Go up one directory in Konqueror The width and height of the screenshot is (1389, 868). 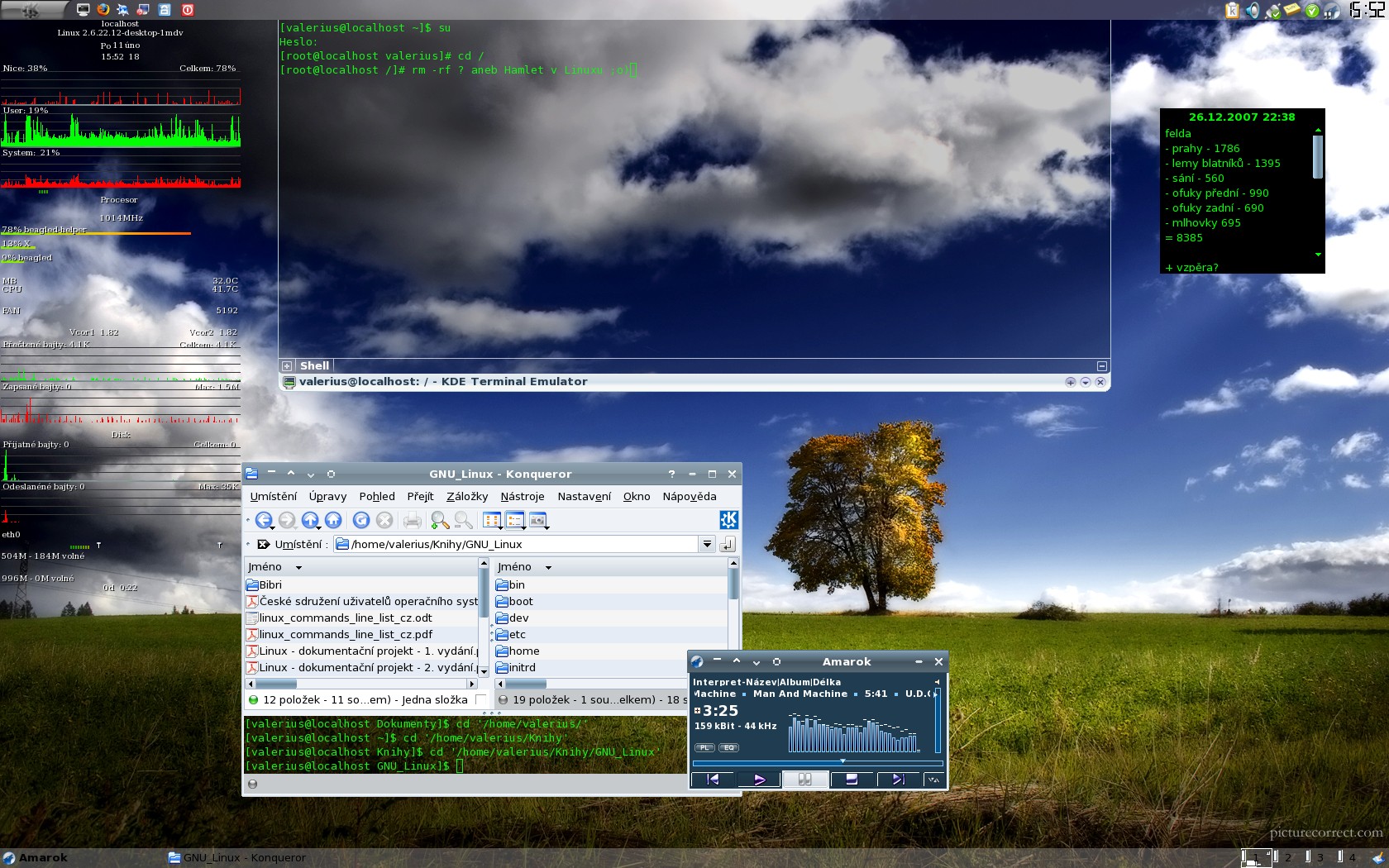[x=309, y=520]
